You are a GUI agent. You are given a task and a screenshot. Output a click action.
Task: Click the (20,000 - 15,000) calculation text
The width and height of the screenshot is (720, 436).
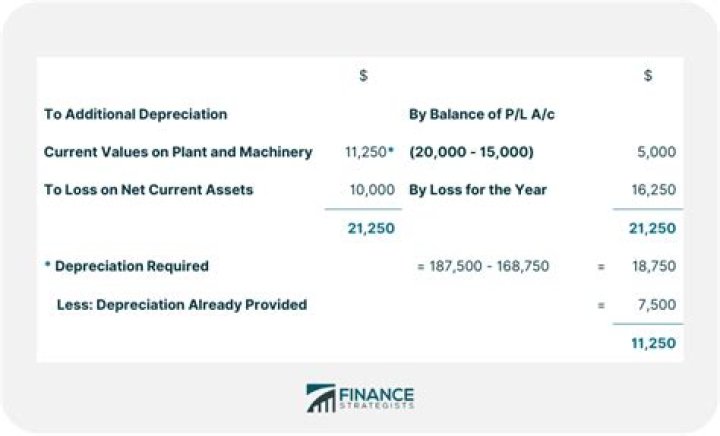471,152
